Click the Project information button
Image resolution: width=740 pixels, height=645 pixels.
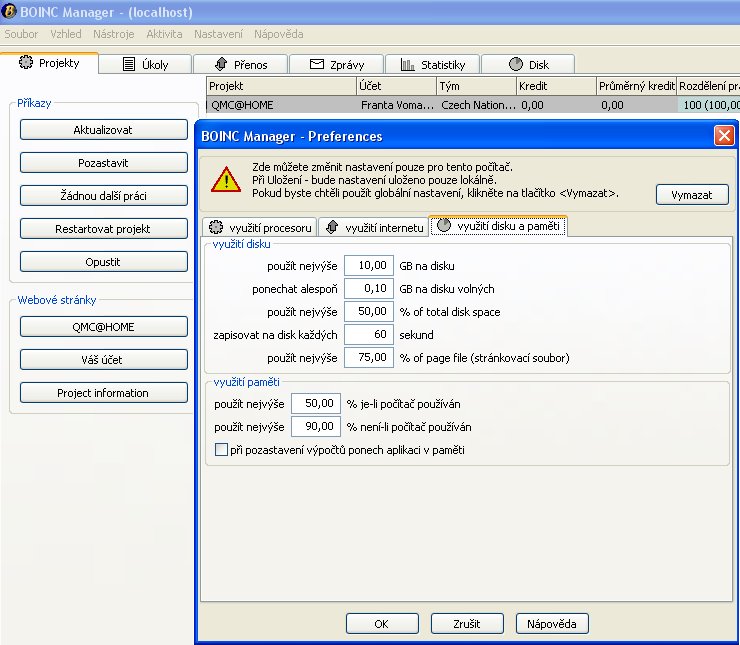click(103, 393)
